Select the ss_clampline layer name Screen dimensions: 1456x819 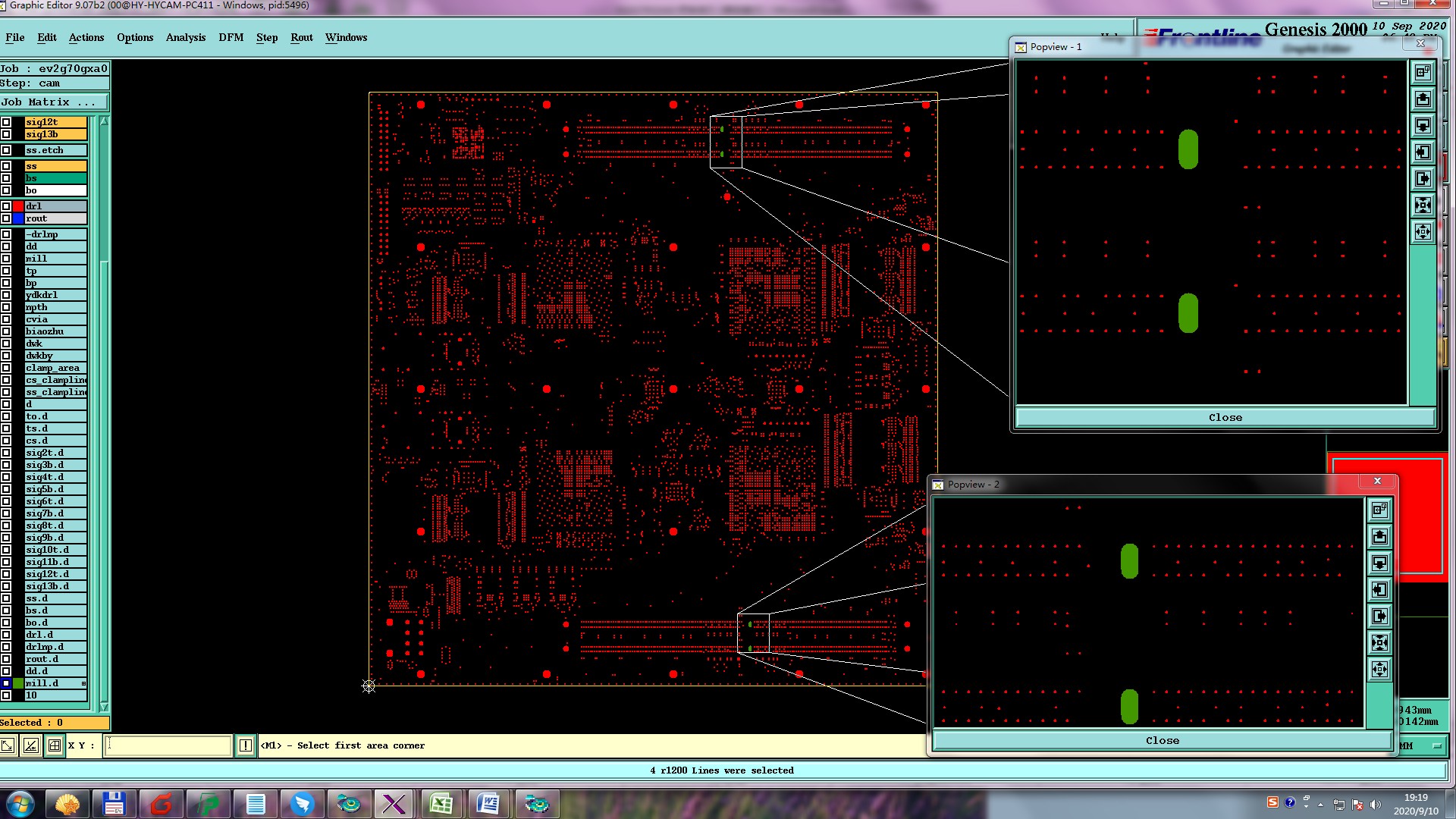click(x=55, y=392)
